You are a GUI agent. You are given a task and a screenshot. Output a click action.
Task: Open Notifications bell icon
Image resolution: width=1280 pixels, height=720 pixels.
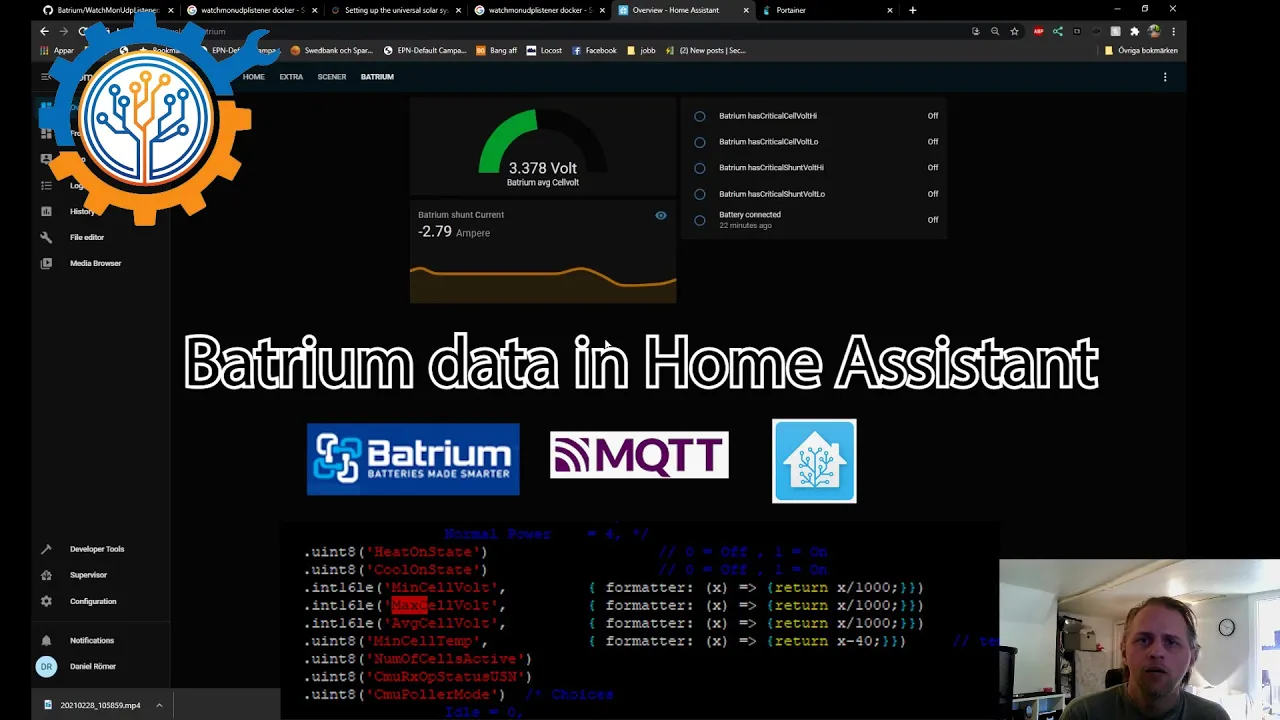coord(46,640)
